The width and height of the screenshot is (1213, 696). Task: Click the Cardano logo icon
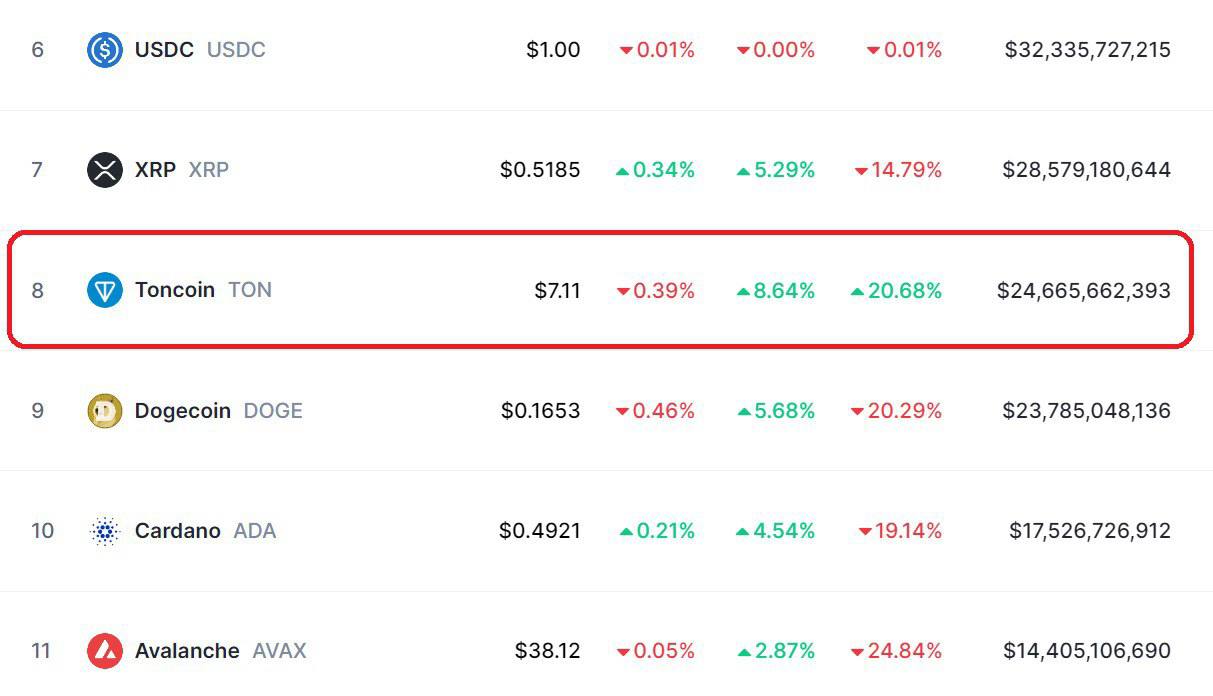point(105,530)
